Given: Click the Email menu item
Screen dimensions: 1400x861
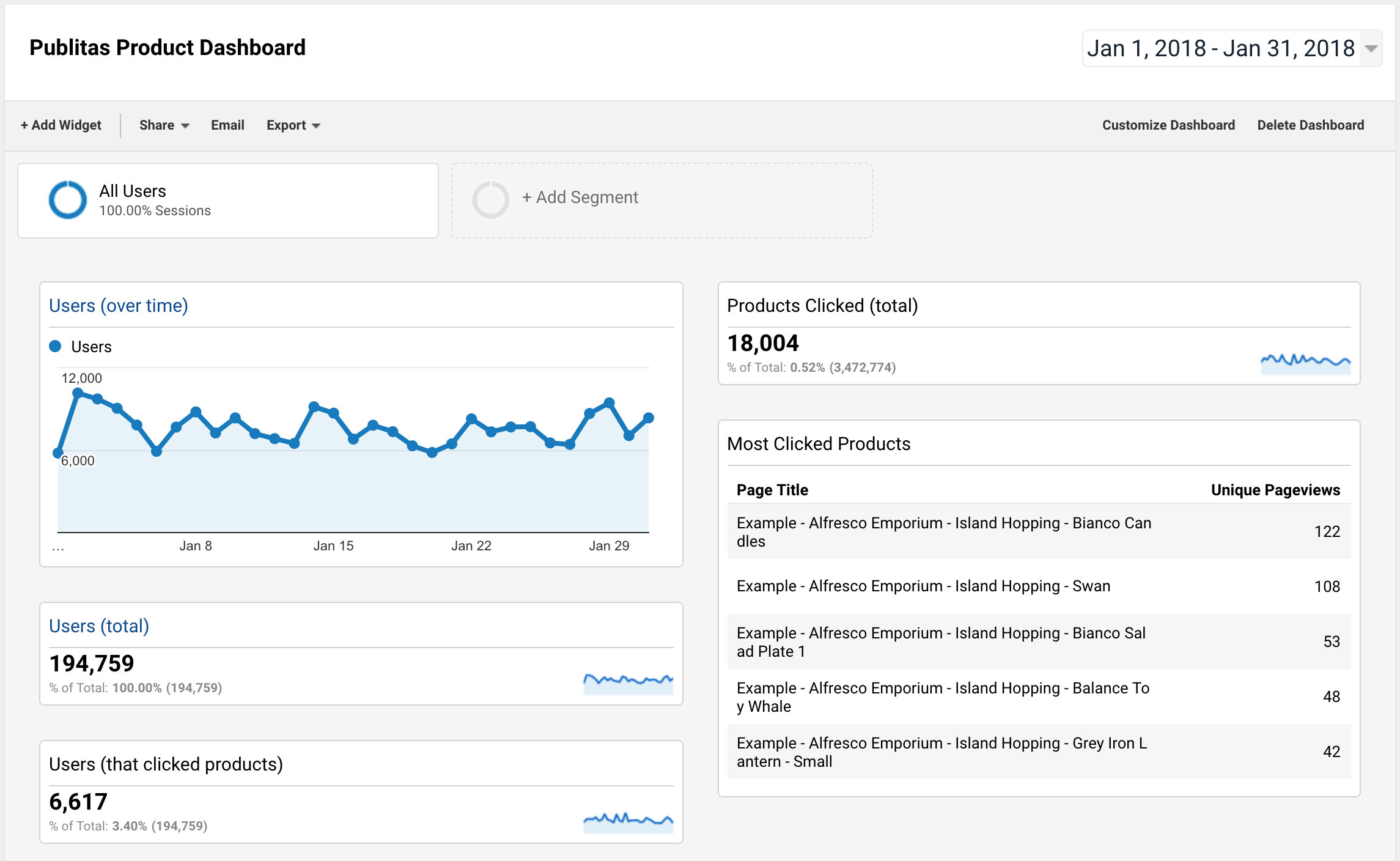Looking at the screenshot, I should pos(227,125).
